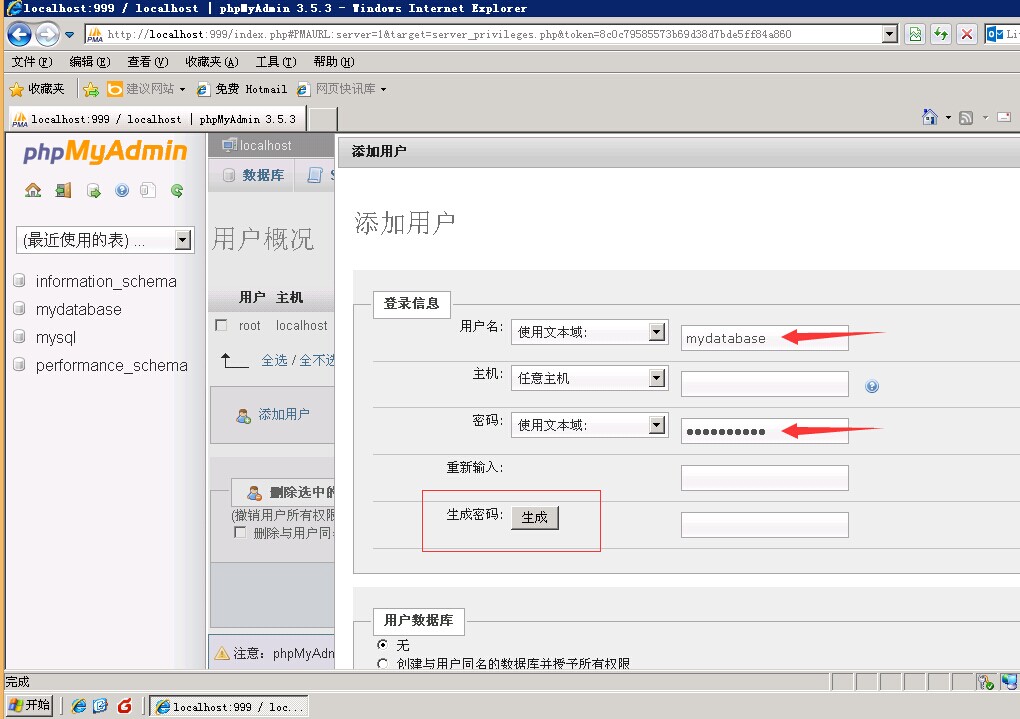Expand the 网页快讯库 dropdown
The height and width of the screenshot is (719, 1020).
383,89
